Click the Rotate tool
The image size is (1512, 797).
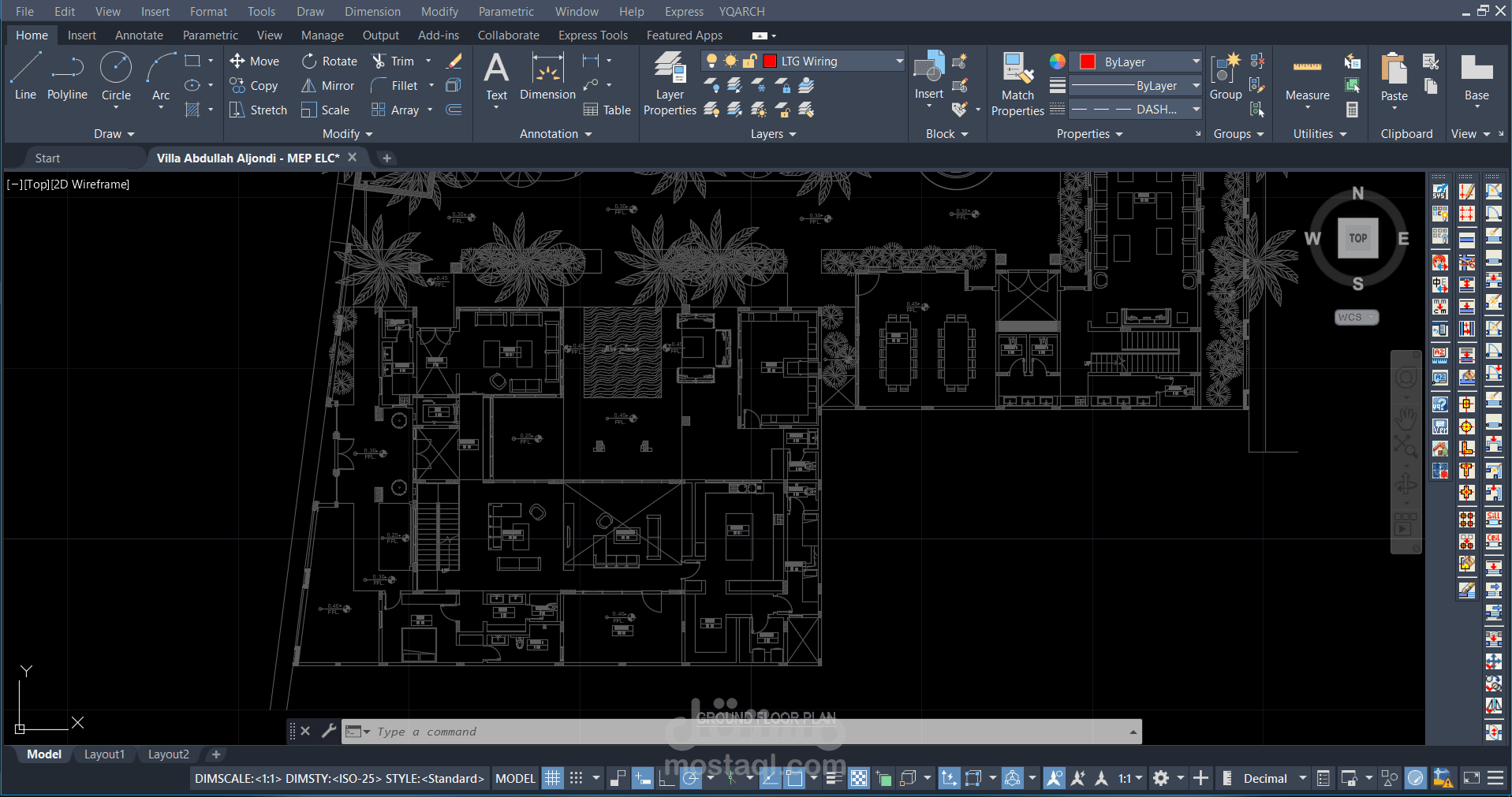point(330,61)
